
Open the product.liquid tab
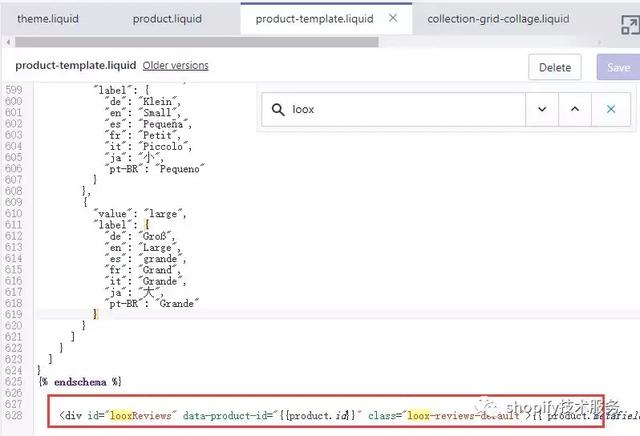(x=167, y=19)
